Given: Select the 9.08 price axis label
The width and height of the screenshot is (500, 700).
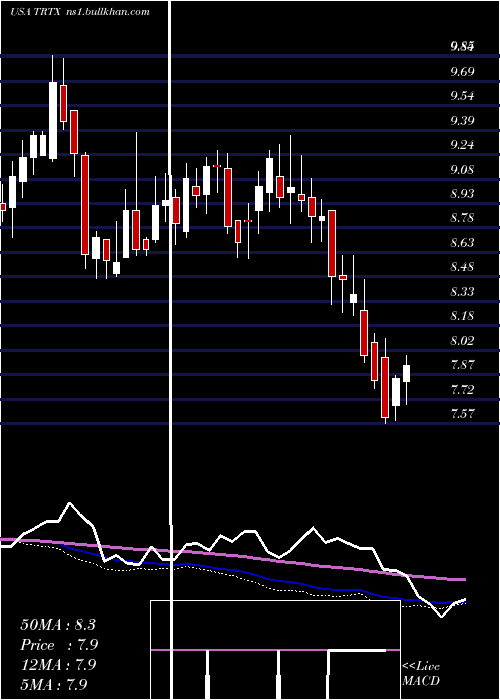Looking at the screenshot, I should [x=463, y=170].
